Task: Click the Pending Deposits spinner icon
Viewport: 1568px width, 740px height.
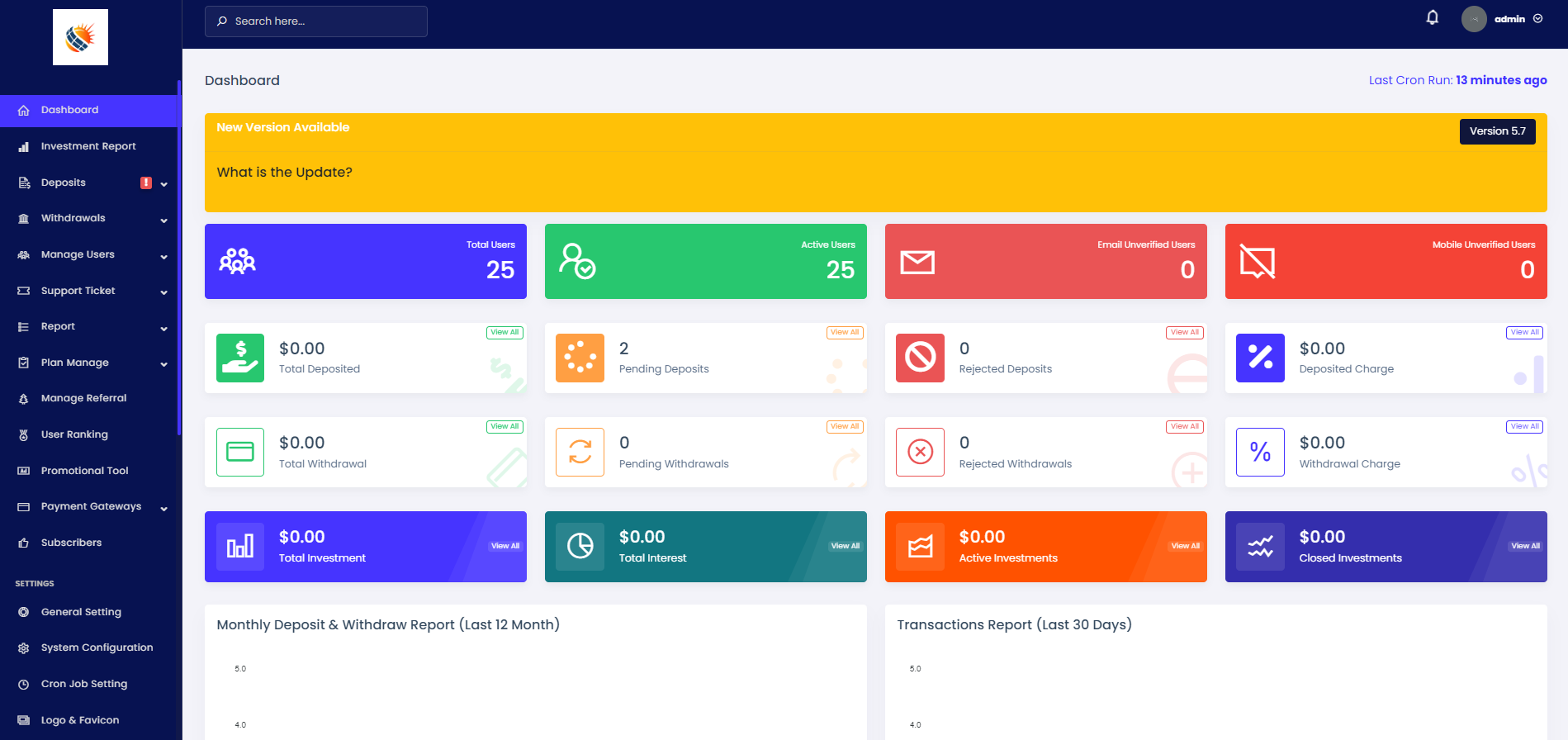Action: point(580,358)
